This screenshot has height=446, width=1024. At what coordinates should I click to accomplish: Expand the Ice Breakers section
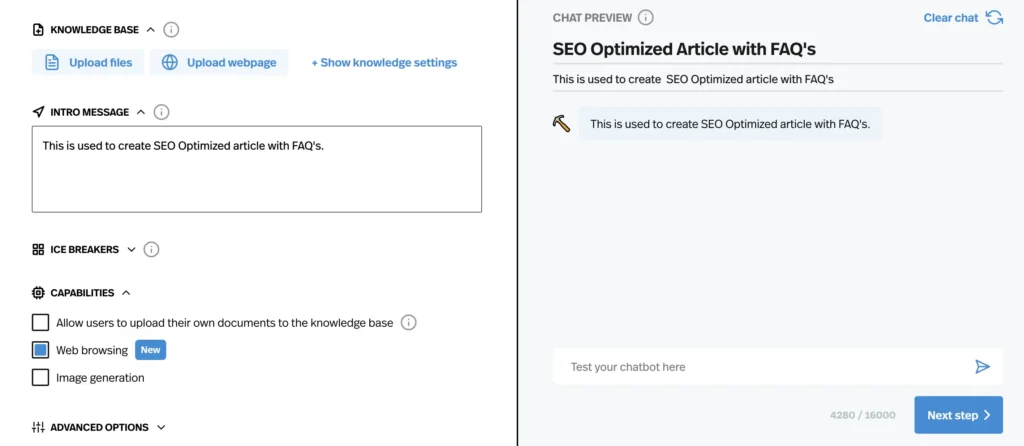[x=131, y=249]
